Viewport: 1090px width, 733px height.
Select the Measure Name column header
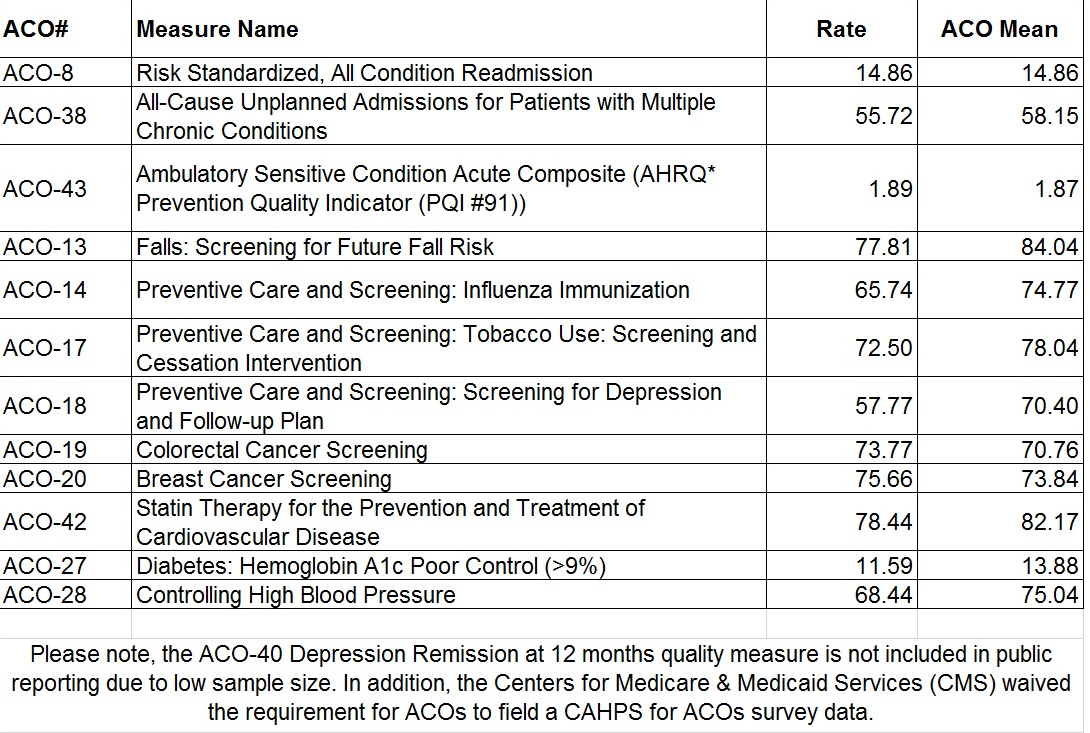coord(217,29)
